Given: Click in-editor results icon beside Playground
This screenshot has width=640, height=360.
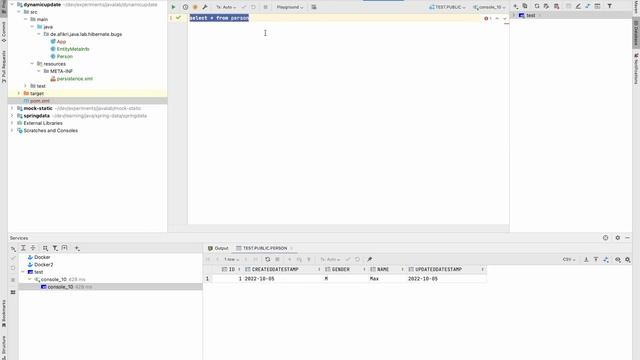Looking at the screenshot, I should pos(314,7).
